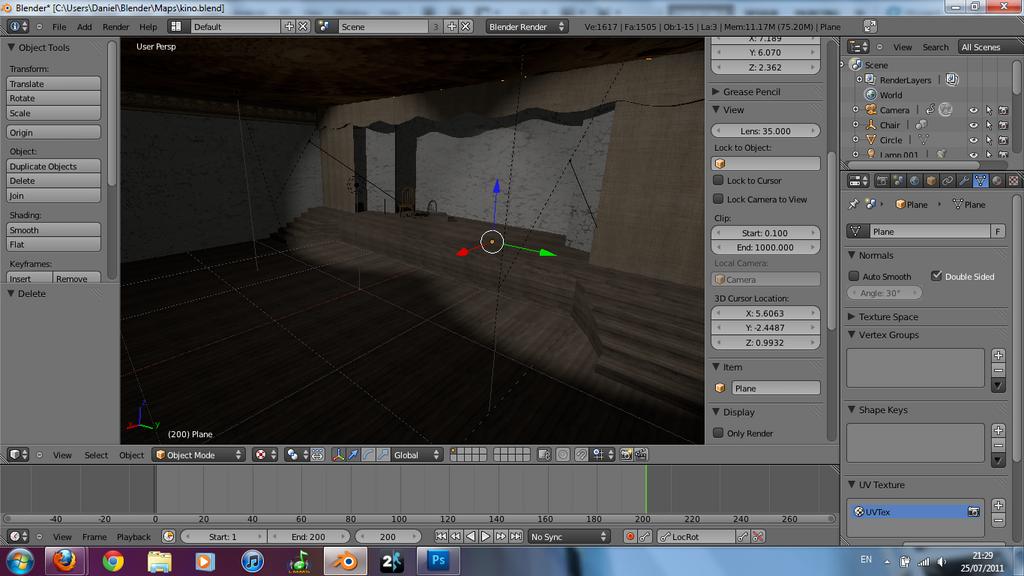The height and width of the screenshot is (576, 1024).
Task: Open the Texture properties checker icon
Action: [x=1013, y=181]
